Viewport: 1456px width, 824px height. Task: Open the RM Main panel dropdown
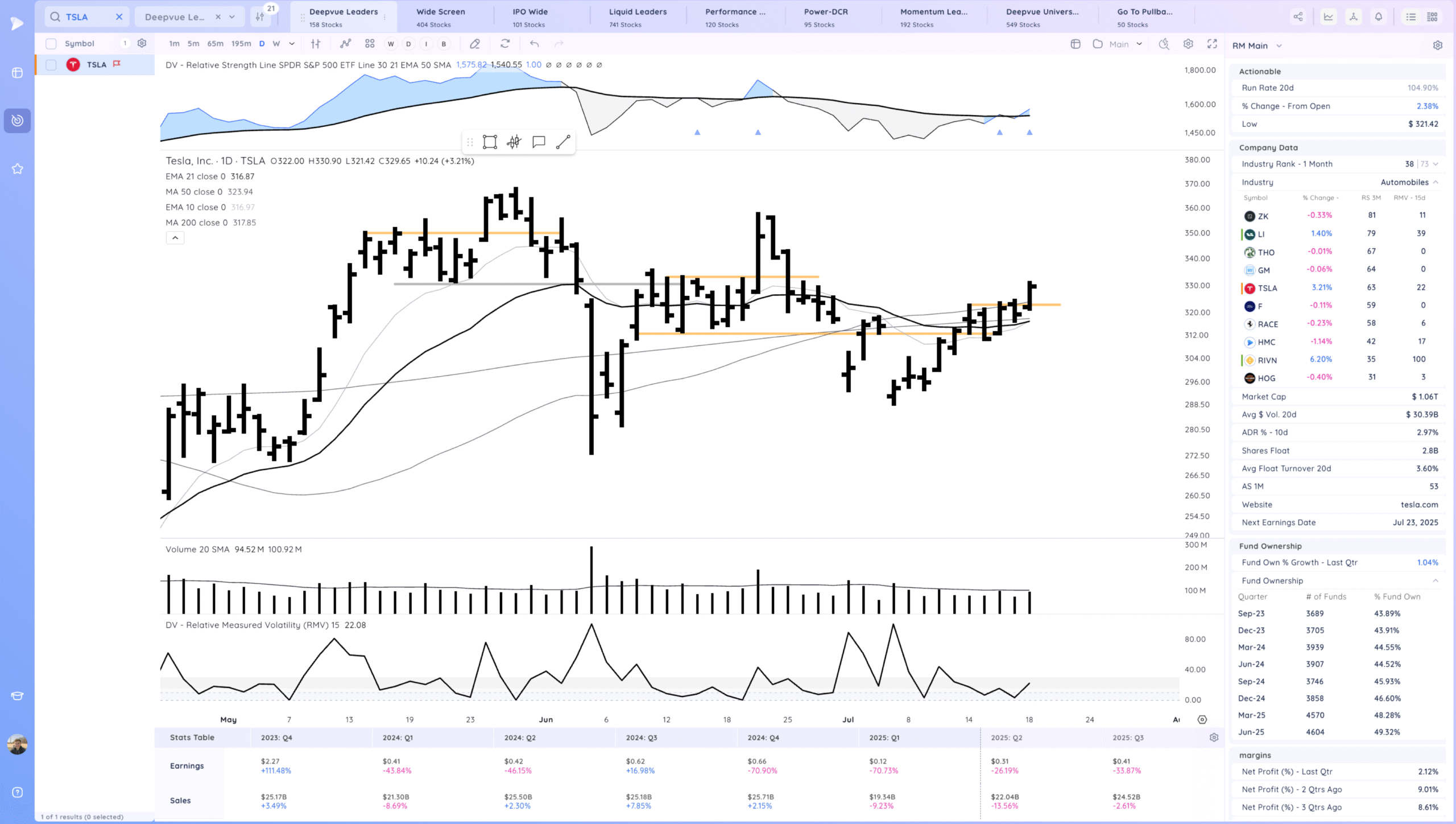coord(1279,46)
